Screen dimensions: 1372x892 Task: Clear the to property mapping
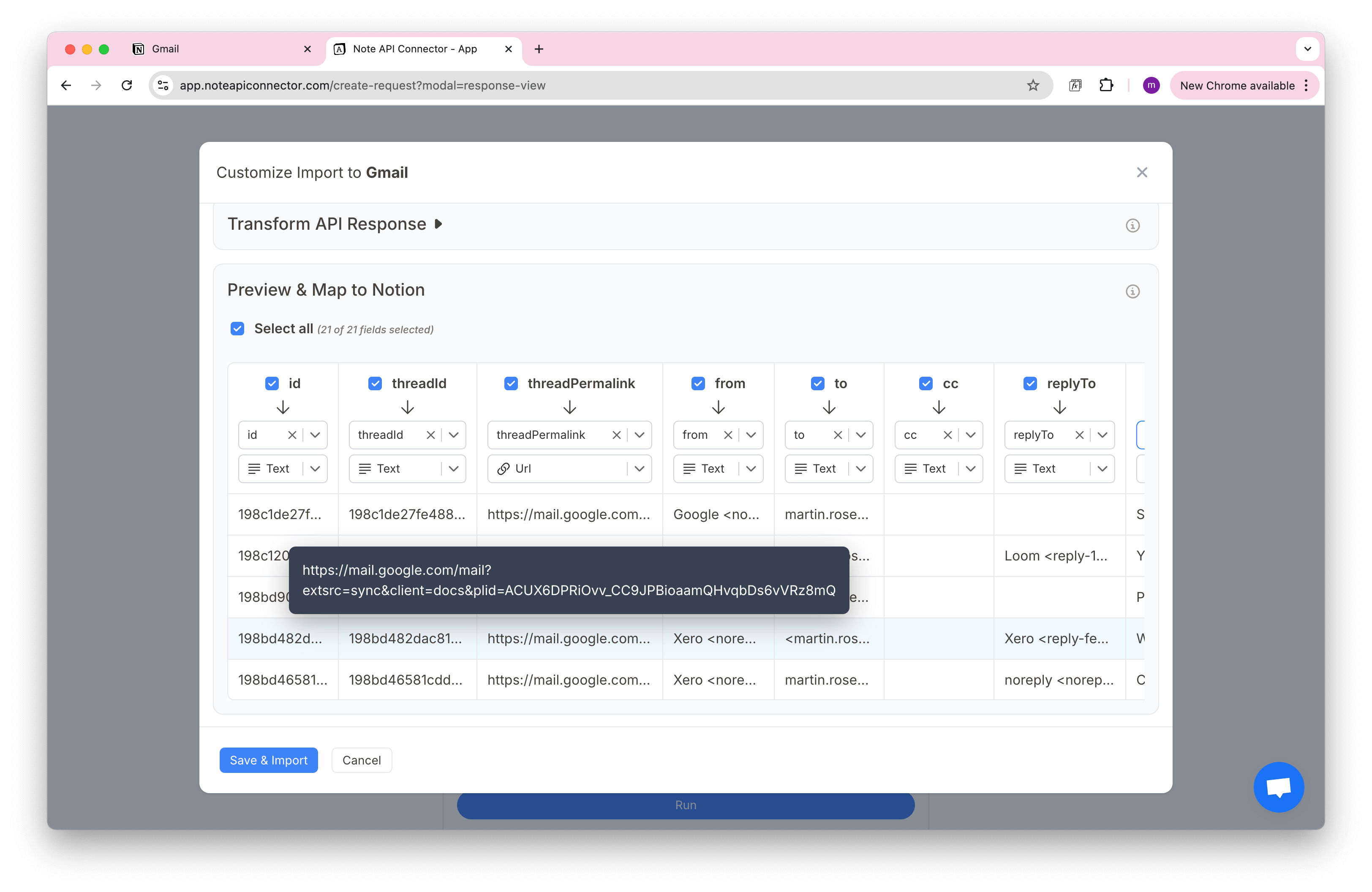click(838, 435)
